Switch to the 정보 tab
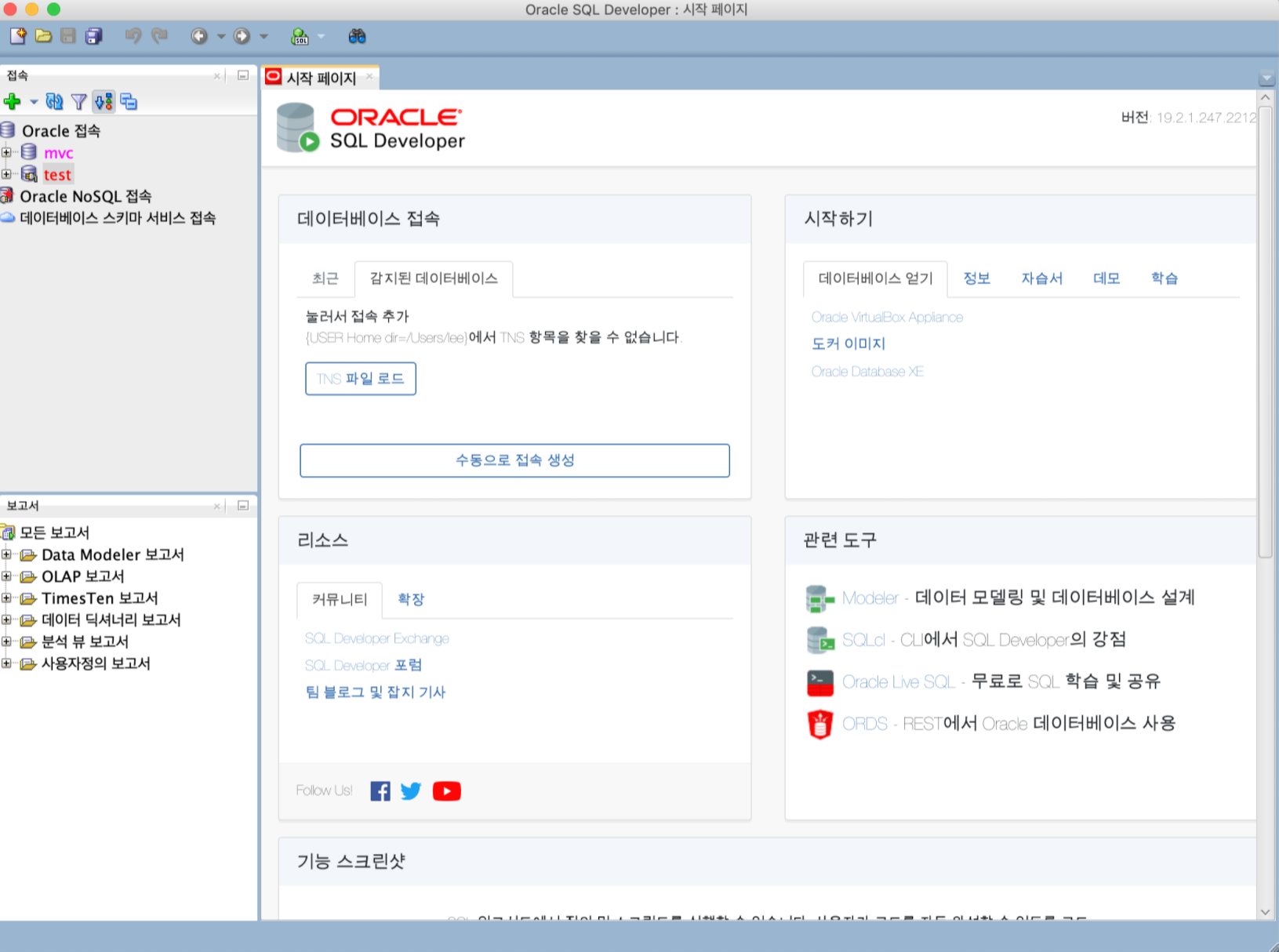1279x952 pixels. 977,278
